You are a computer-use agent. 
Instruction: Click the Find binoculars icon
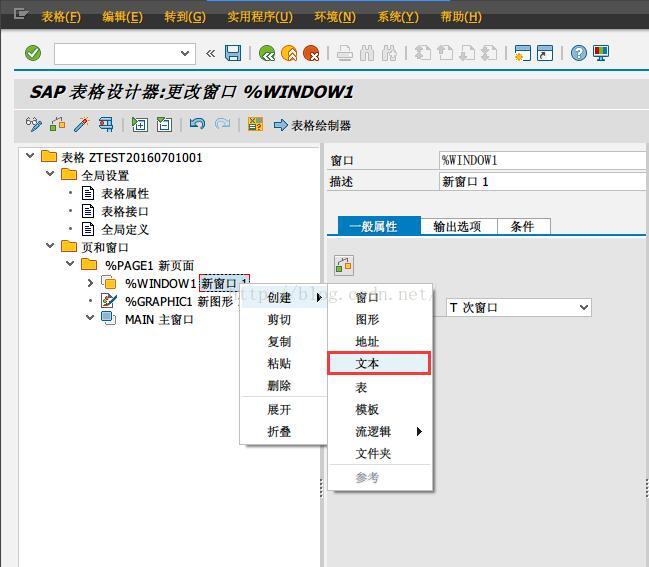pos(367,53)
